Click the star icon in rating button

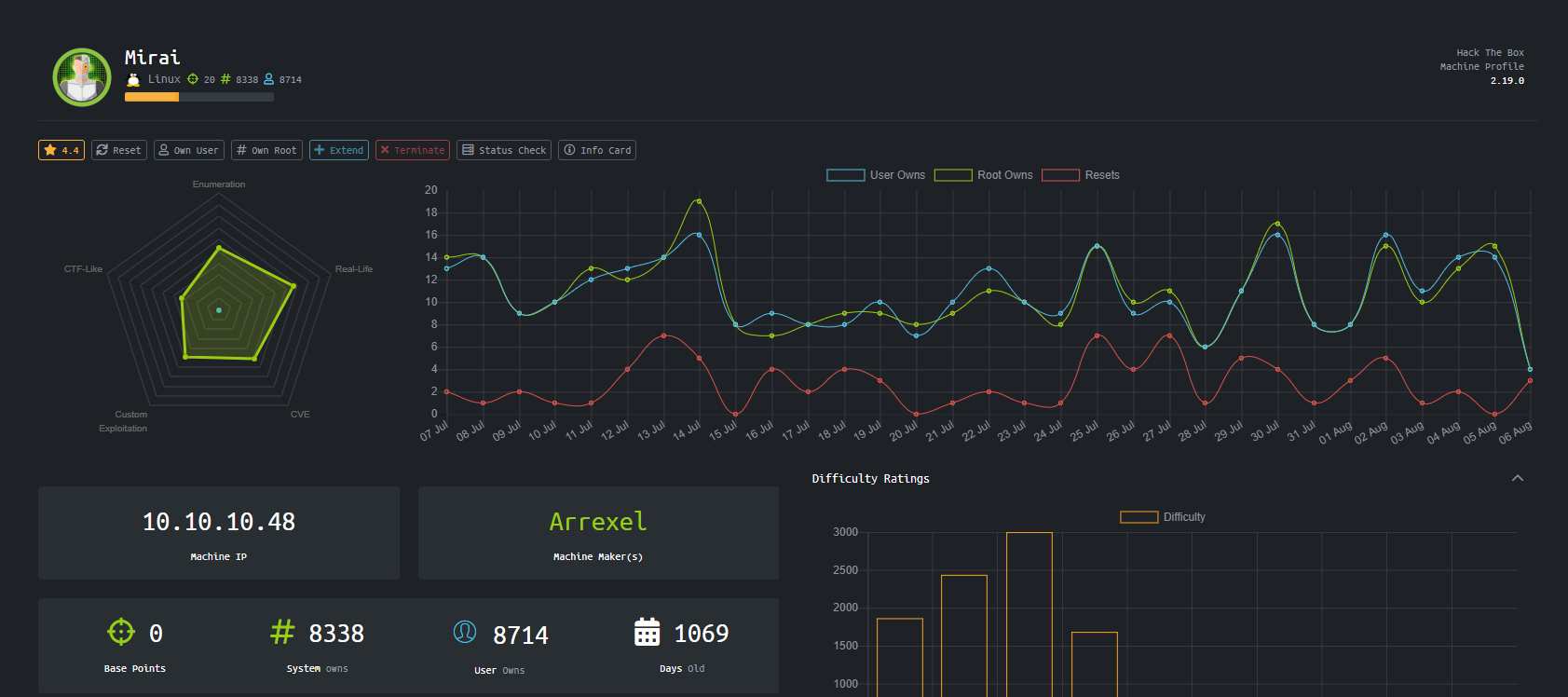pos(50,150)
